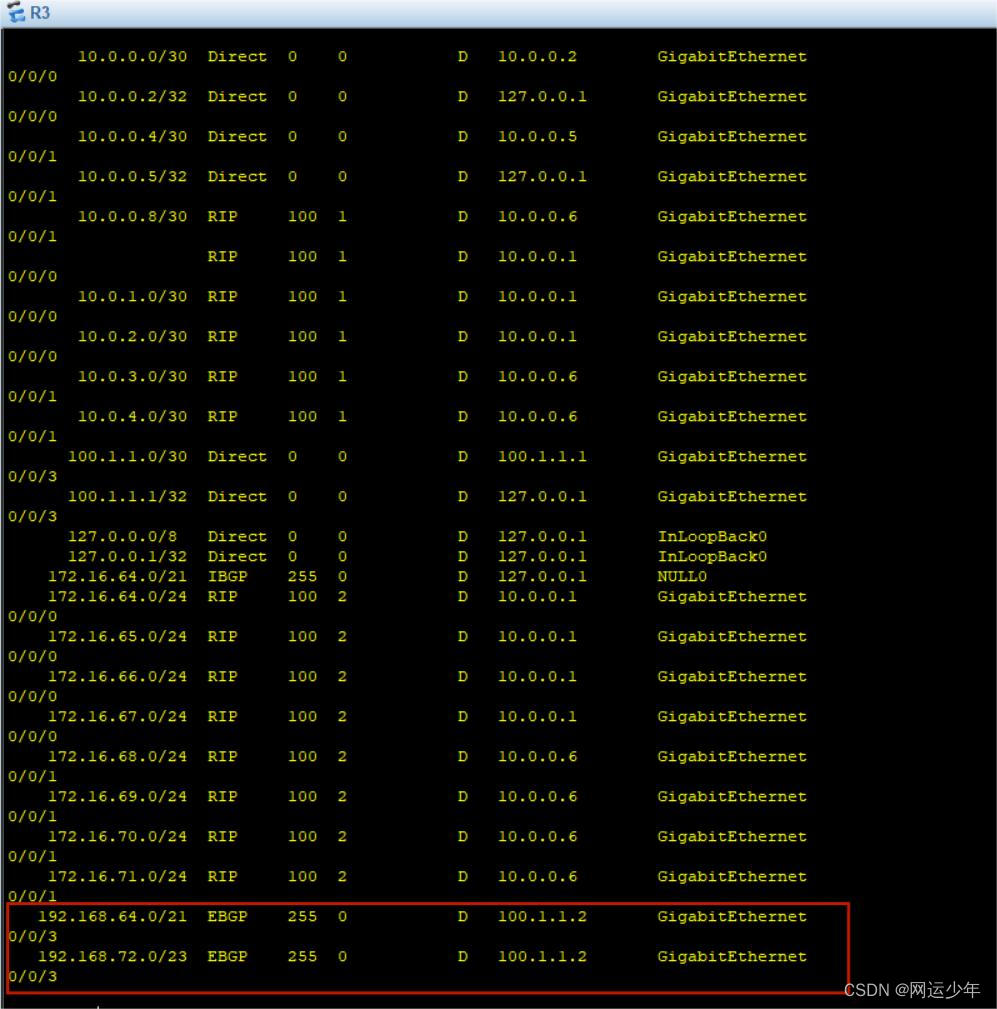Click the R3 window title text
Screen dimensions: 997x1009
tap(40, 13)
